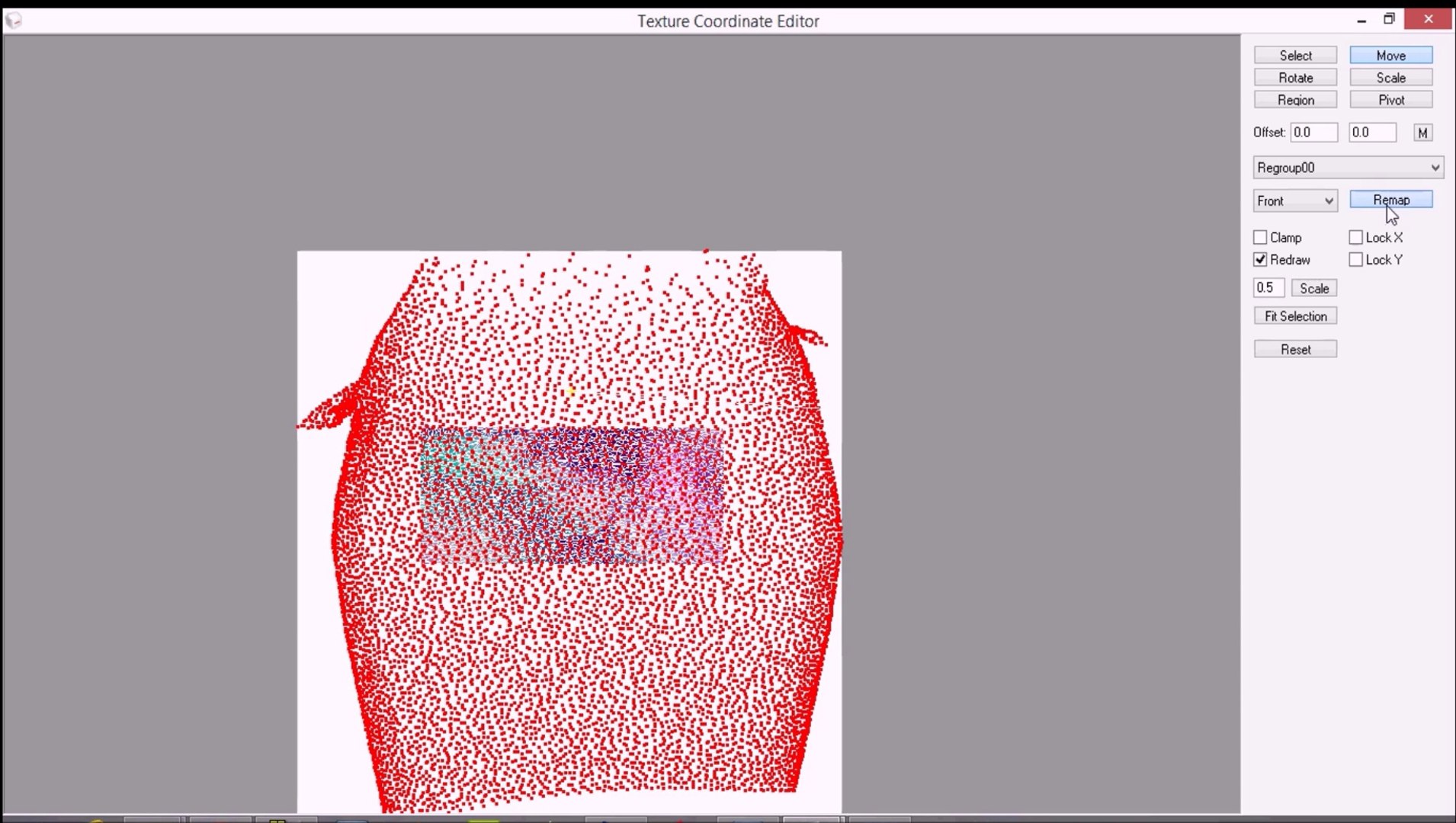The width and height of the screenshot is (1456, 823).
Task: Click the Remap button
Action: (1391, 200)
